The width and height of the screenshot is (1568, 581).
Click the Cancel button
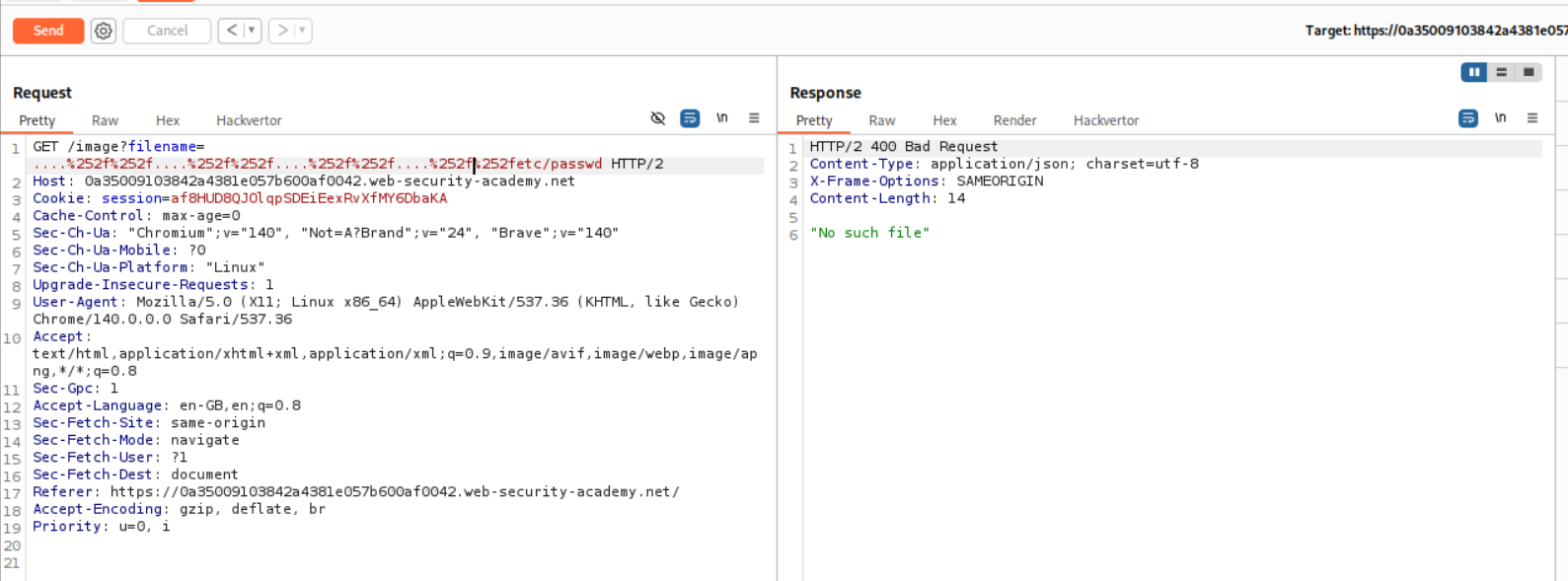167,31
